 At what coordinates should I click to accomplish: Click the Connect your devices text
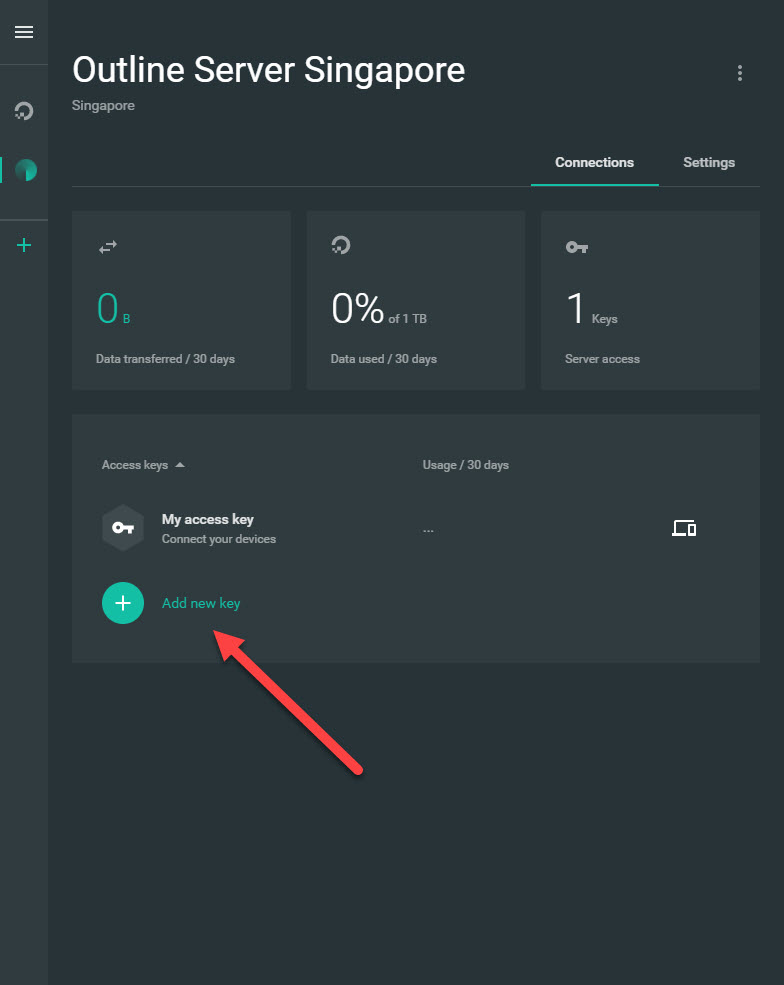(x=219, y=539)
